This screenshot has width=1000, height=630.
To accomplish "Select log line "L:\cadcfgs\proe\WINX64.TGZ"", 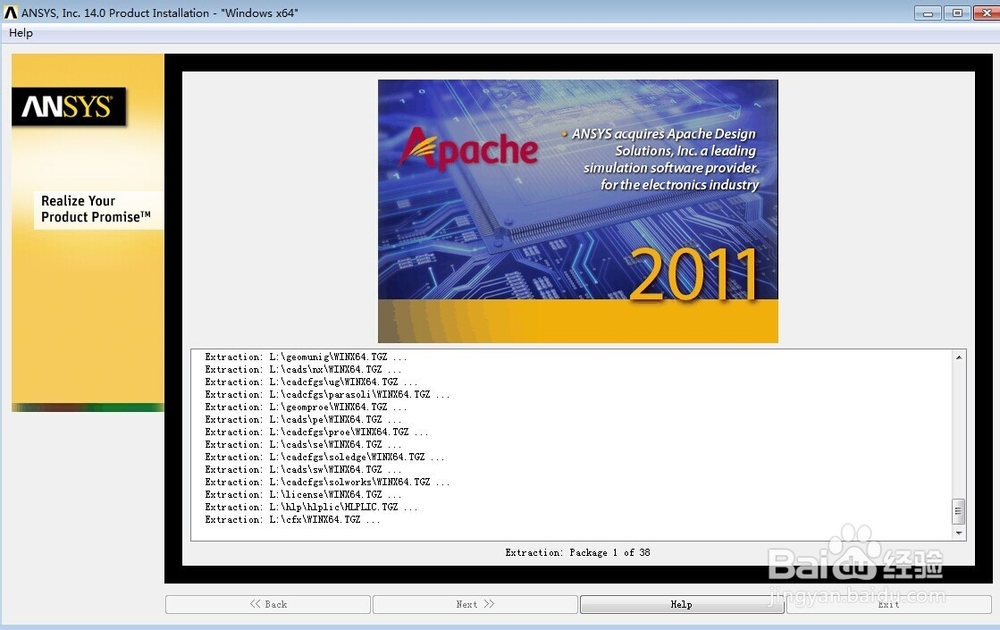I will 316,432.
